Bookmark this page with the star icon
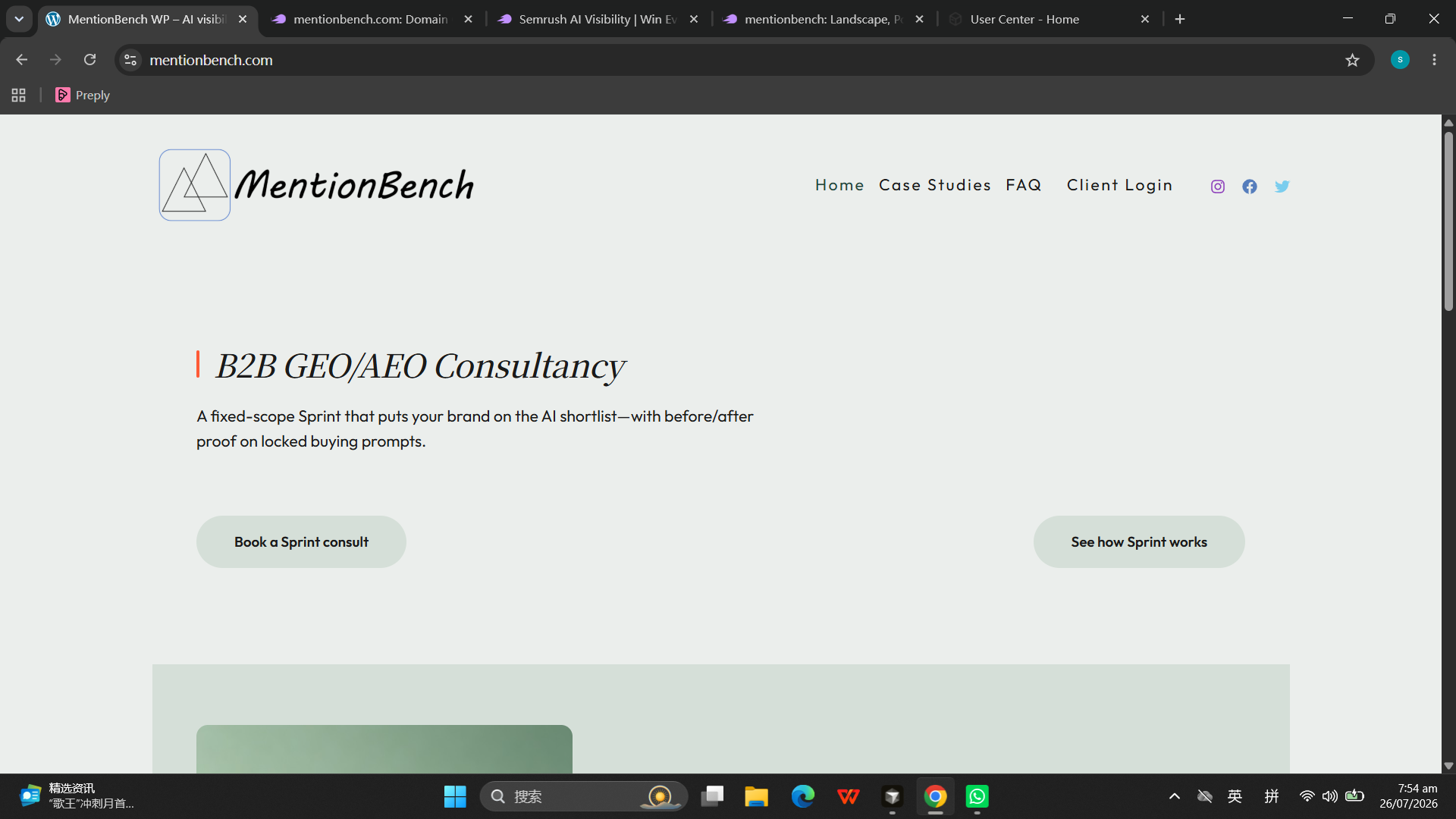 [x=1352, y=60]
